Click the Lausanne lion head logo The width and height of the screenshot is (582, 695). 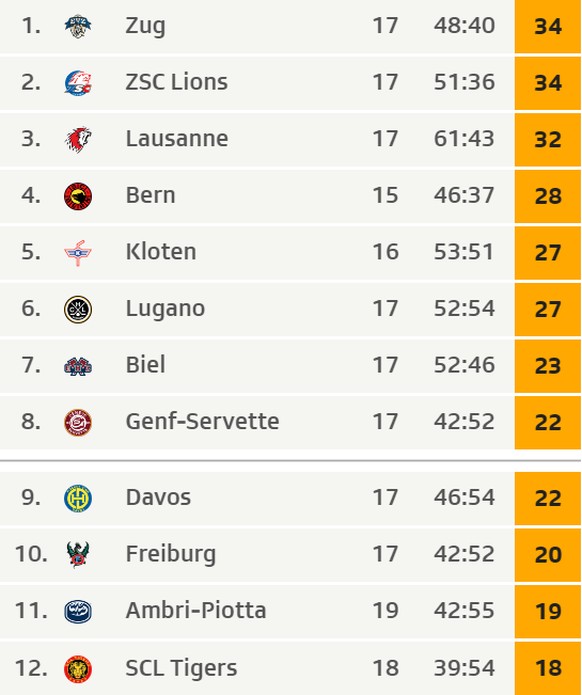78,140
